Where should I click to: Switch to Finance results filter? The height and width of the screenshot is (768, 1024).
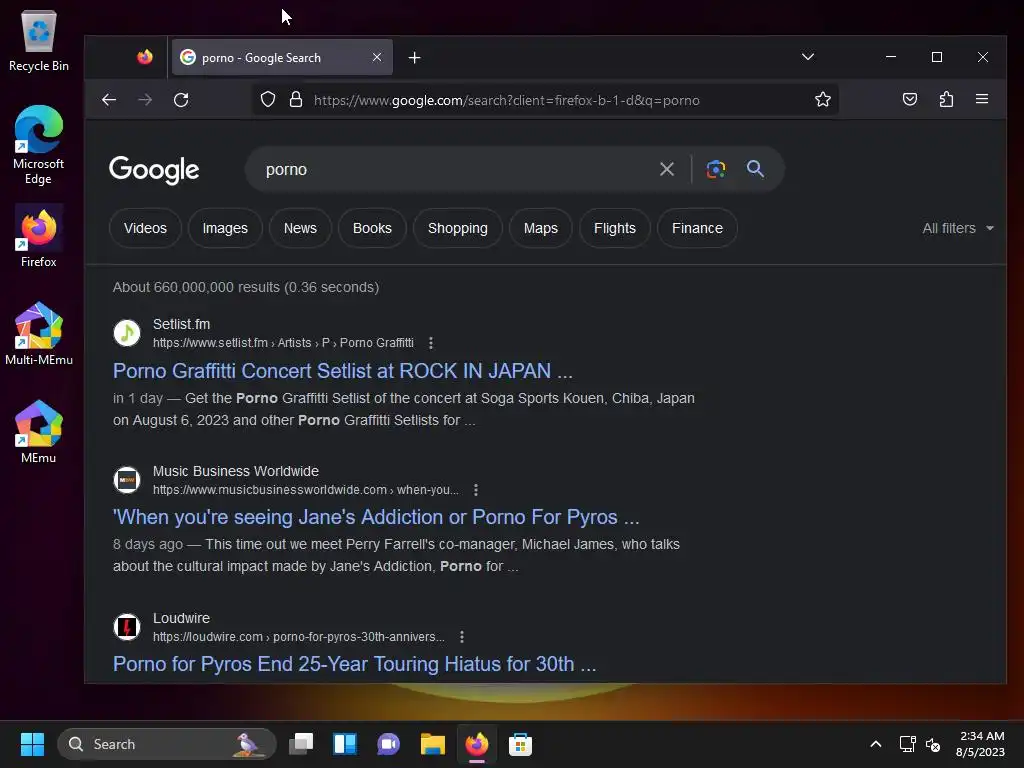point(697,229)
